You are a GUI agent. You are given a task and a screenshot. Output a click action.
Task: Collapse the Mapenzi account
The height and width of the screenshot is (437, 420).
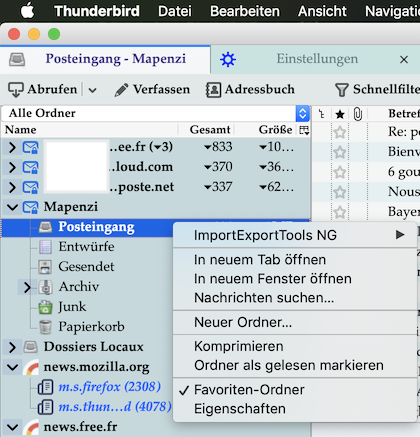12,207
